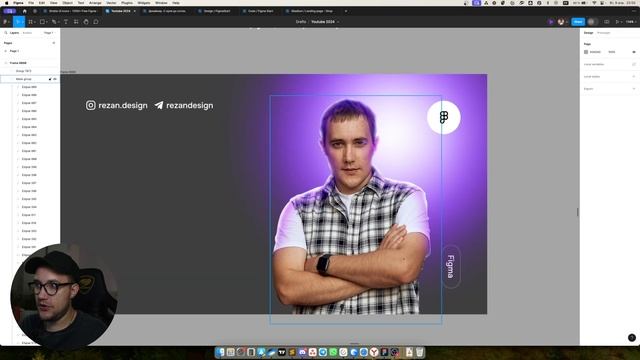Switch to the Prototype tab
640x360 pixels.
point(604,33)
